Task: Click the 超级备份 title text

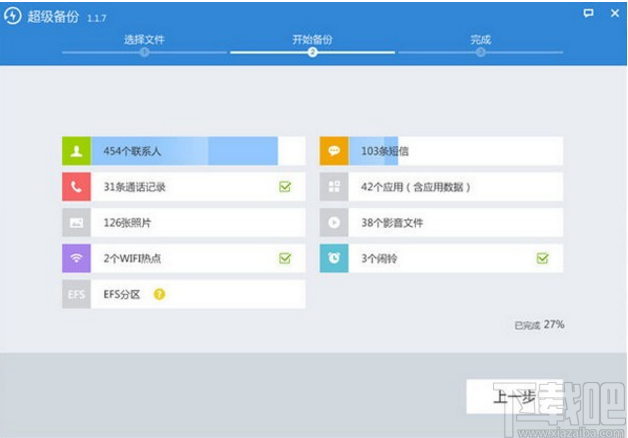Action: [53, 17]
